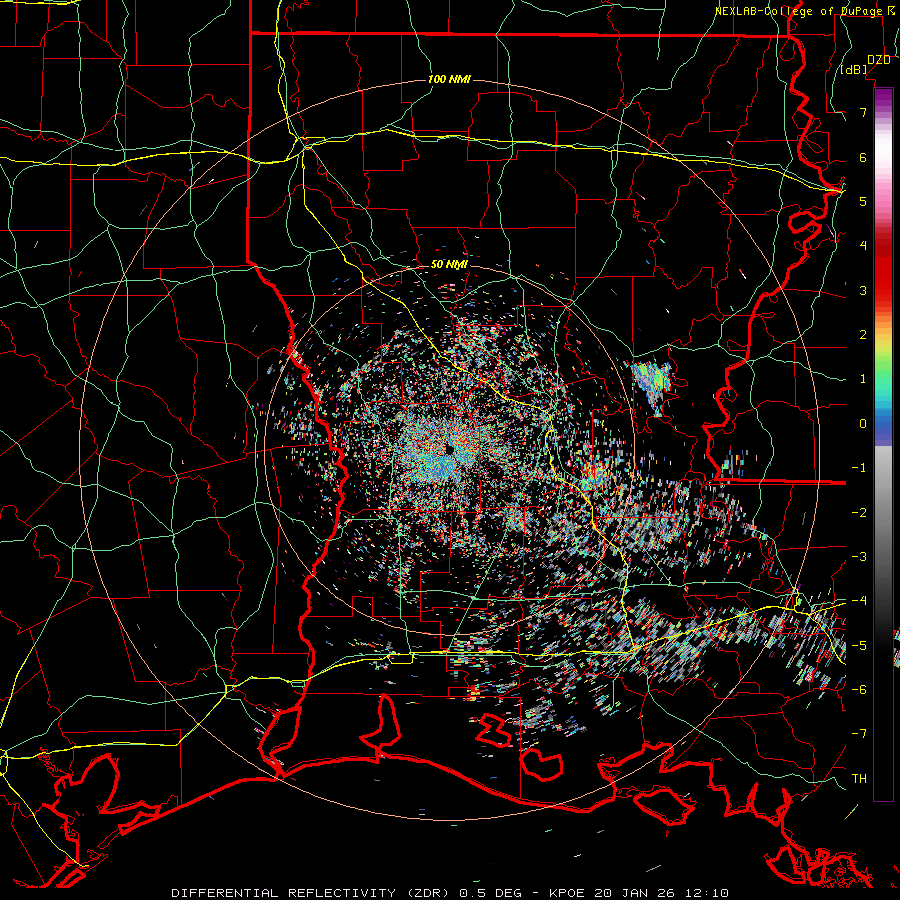
Task: Click "DIFFERENTIAL REFLECTIVITY (ZDR)" in the bottom caption
Action: 312,893
